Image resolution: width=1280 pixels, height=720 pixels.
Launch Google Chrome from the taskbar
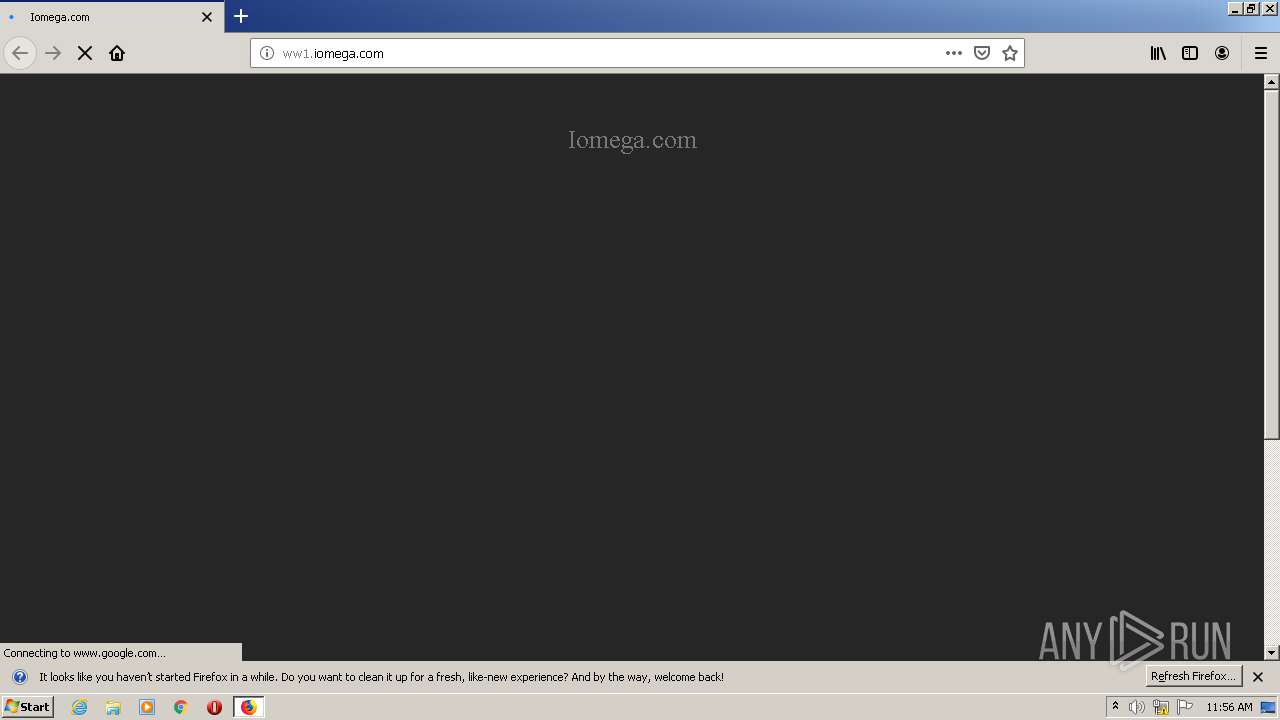181,707
